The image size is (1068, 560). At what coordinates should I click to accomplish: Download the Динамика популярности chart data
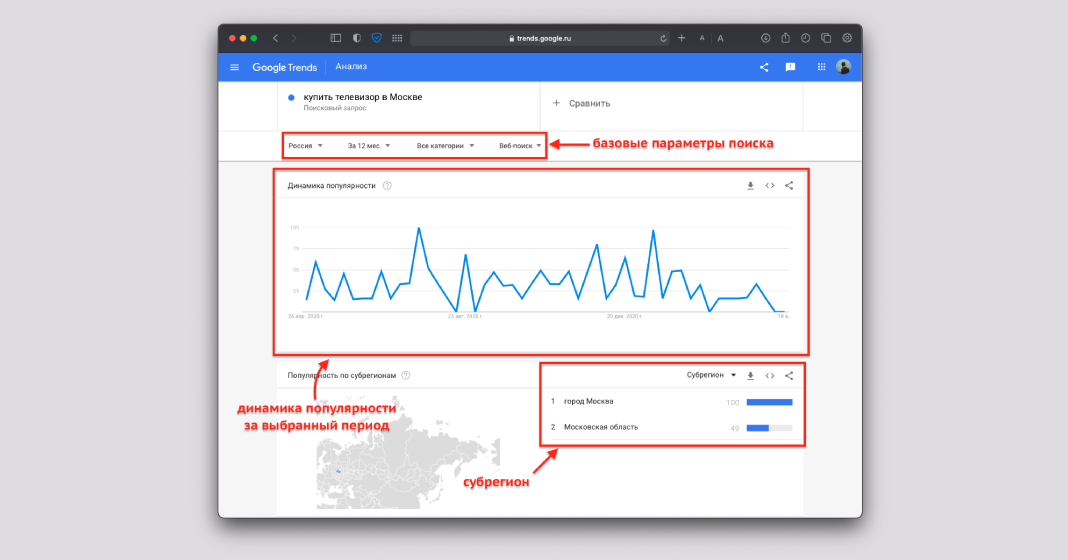click(750, 185)
